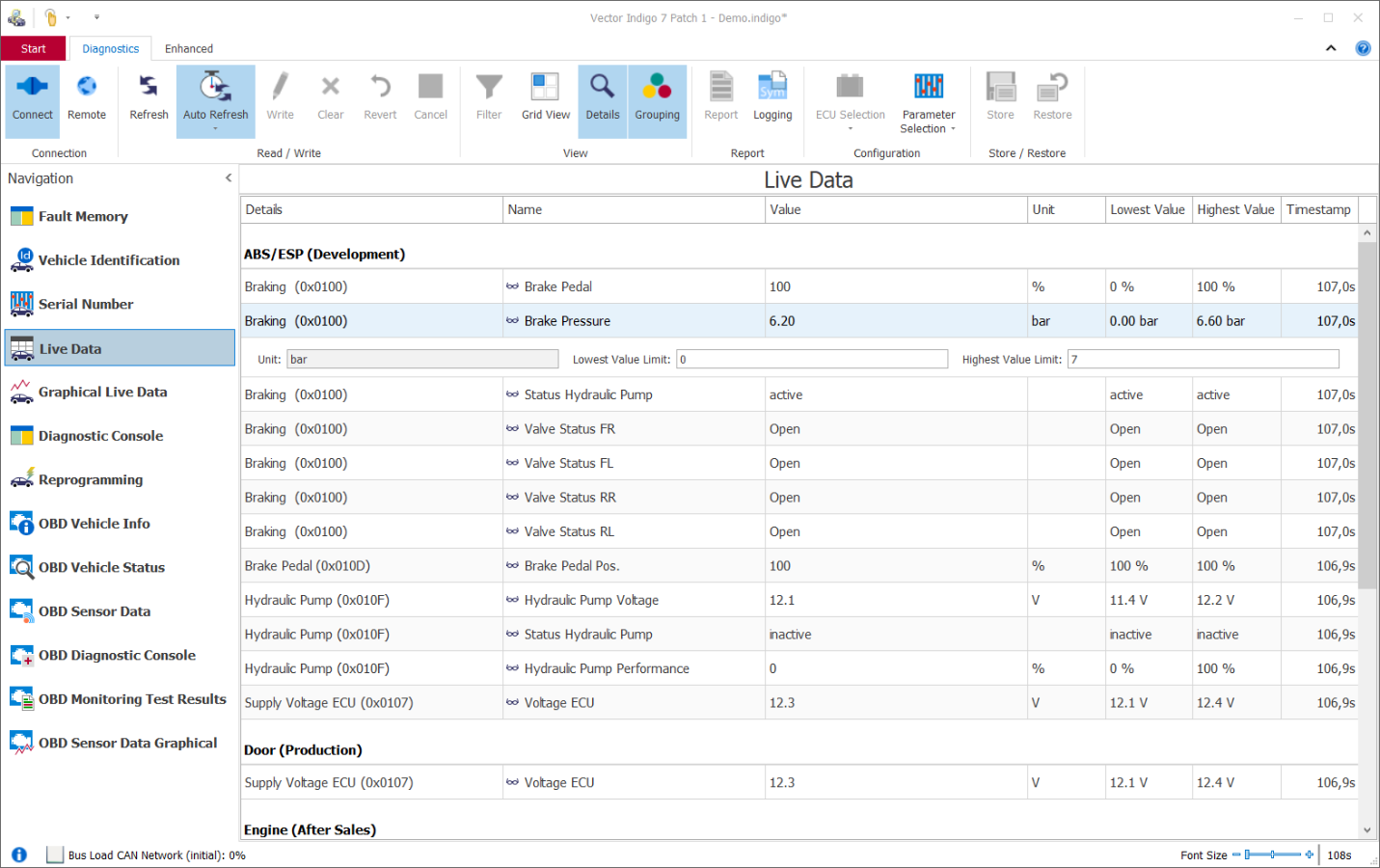Adjust the Font Size slider

[x=1273, y=854]
